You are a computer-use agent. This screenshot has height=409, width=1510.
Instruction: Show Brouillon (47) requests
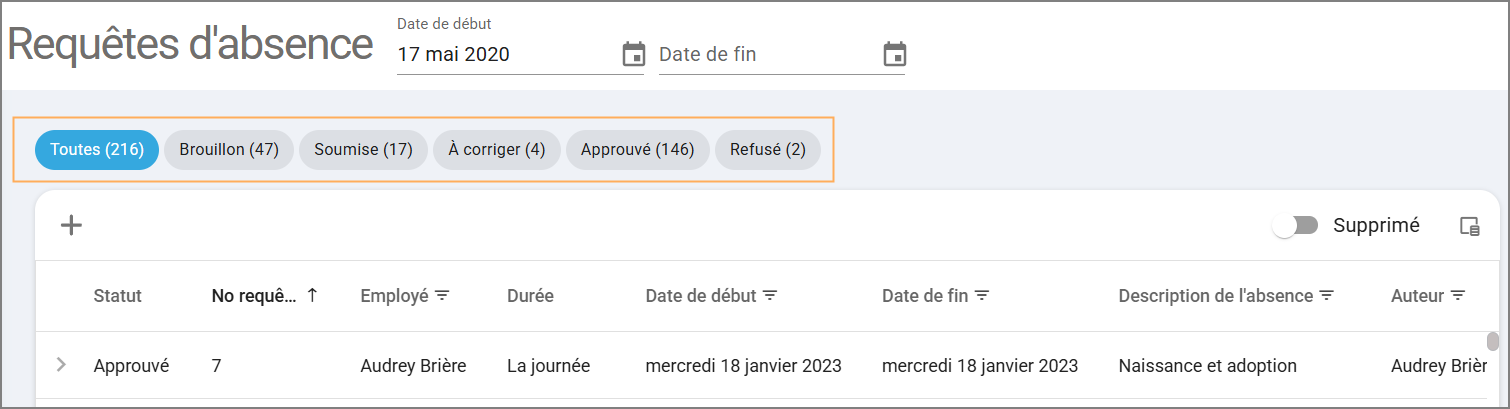(x=229, y=150)
